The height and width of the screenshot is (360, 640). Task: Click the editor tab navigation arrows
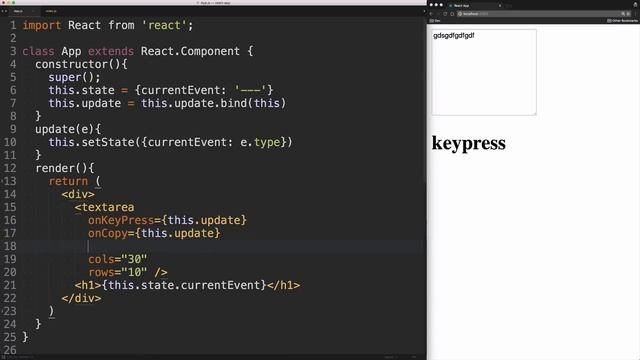[4, 11]
